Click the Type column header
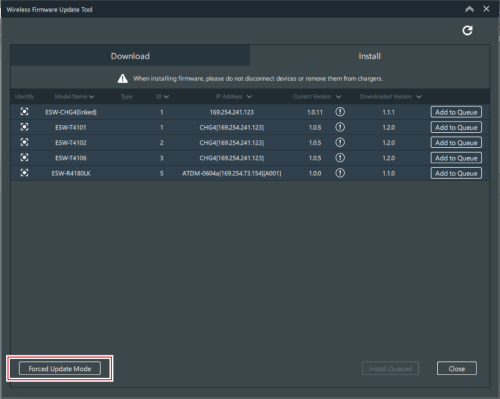 [126, 97]
